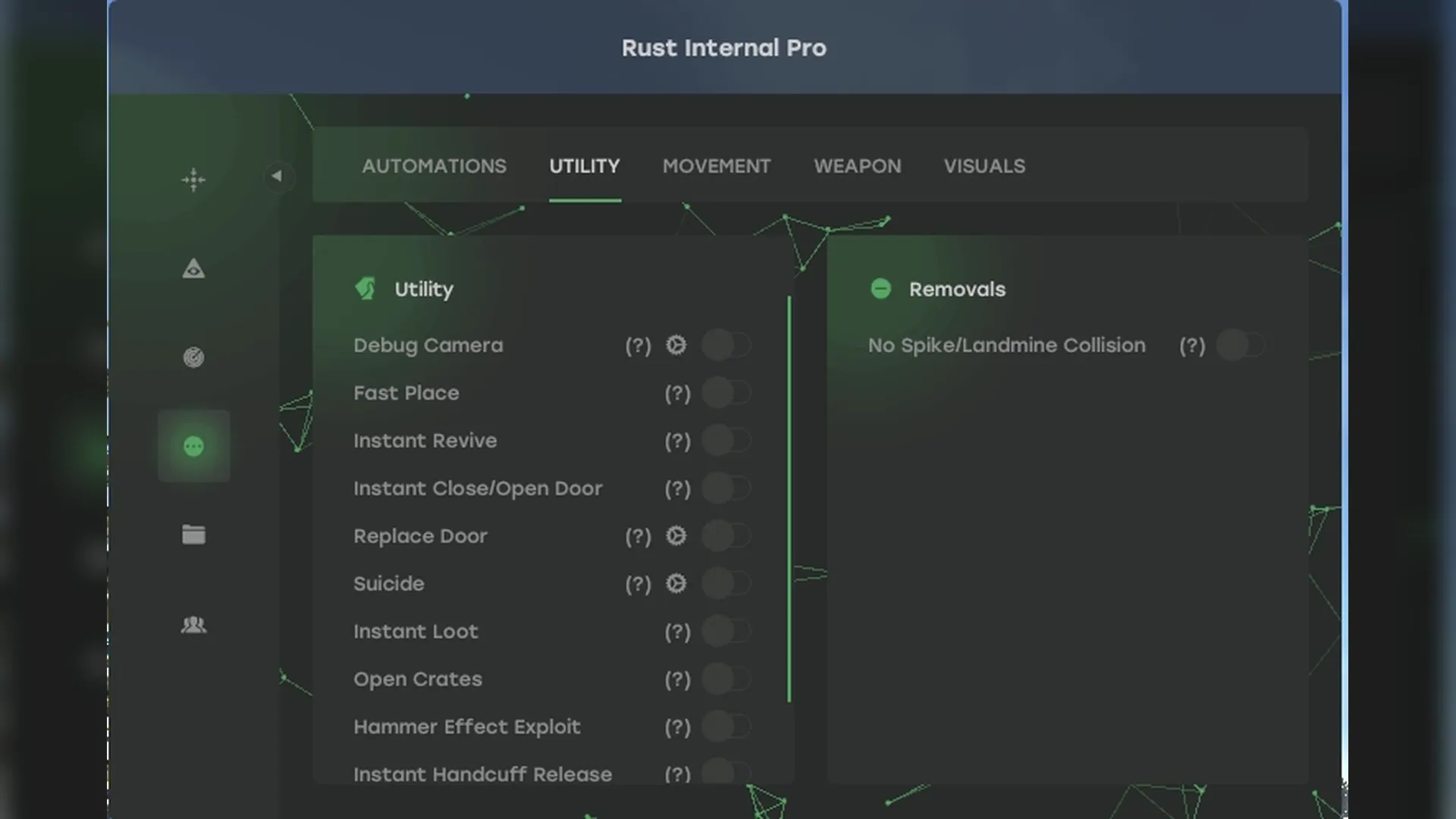Collapse the sidebar with the arrow button
The width and height of the screenshot is (1456, 819).
(x=277, y=176)
